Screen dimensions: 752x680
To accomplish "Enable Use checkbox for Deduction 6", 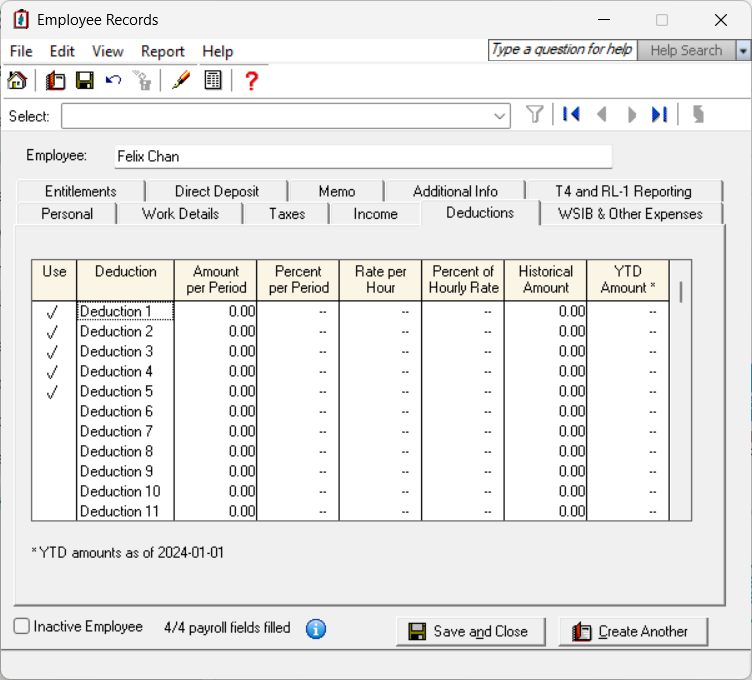I will pos(52,412).
